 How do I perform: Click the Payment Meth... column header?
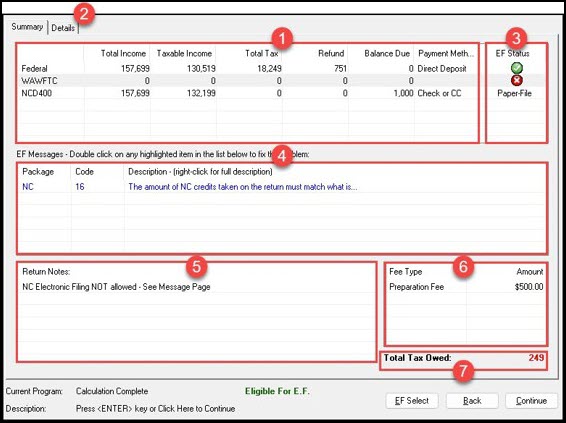pyautogui.click(x=446, y=53)
